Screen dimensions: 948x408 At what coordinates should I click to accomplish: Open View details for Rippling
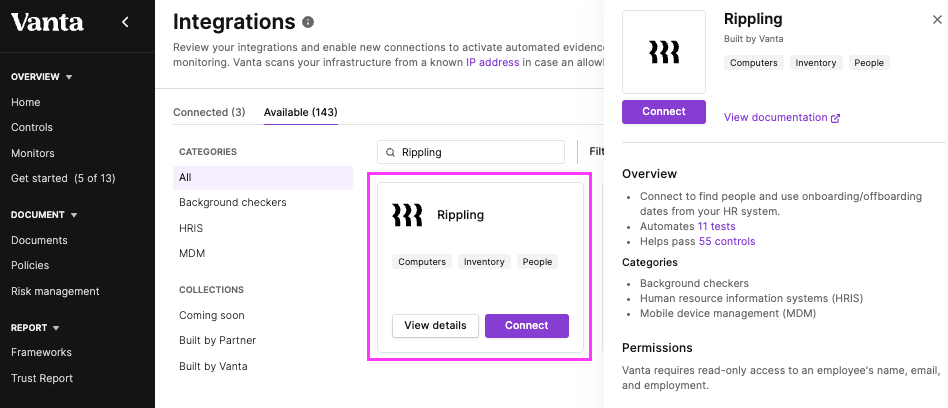435,325
